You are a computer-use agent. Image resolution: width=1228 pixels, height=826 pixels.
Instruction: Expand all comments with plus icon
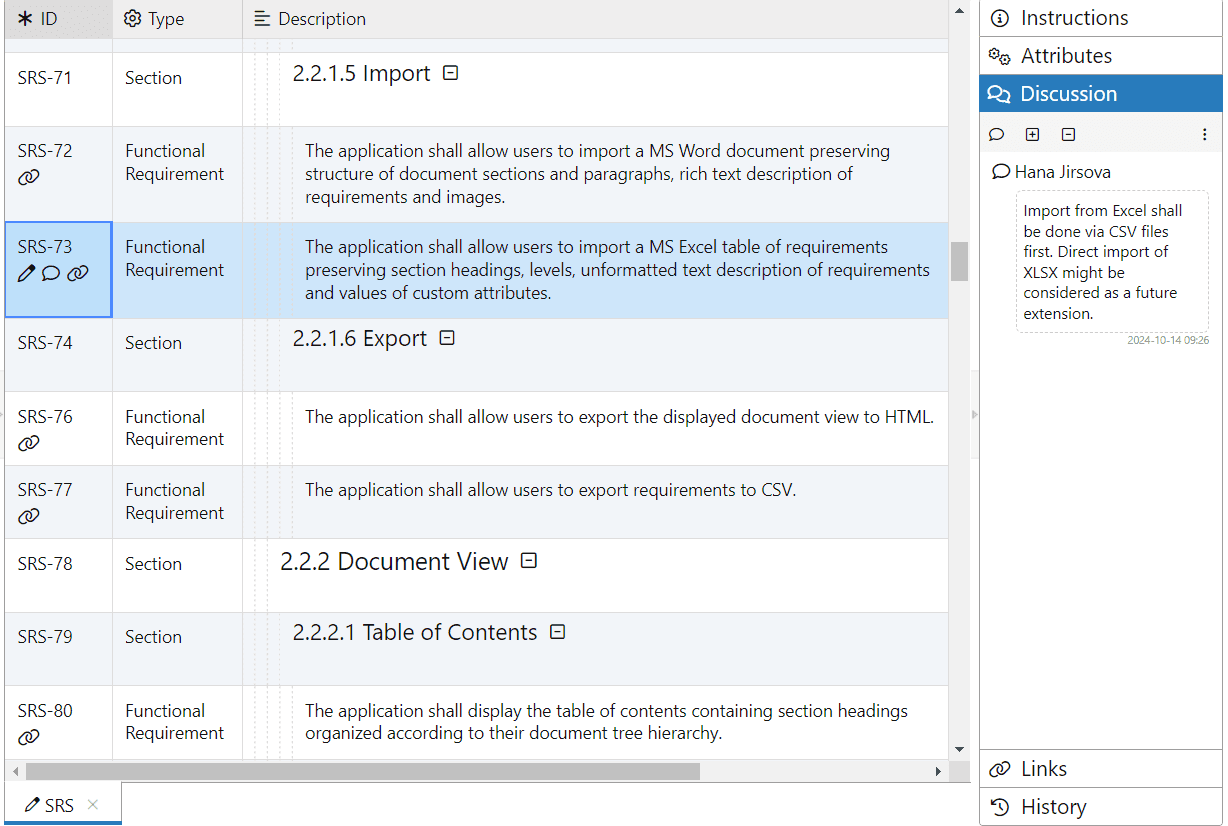(x=1033, y=134)
